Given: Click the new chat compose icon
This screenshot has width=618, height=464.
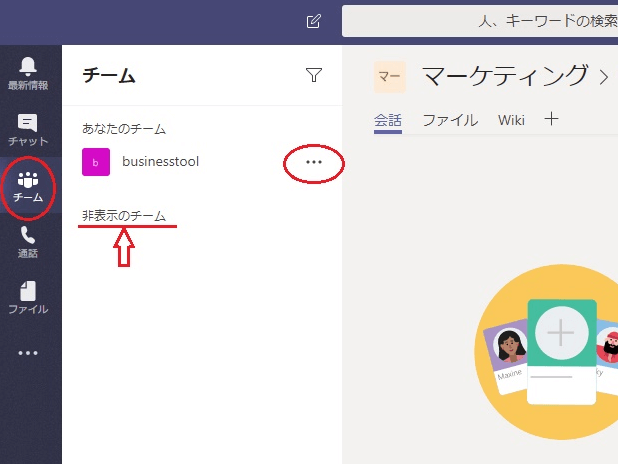Looking at the screenshot, I should [x=314, y=21].
